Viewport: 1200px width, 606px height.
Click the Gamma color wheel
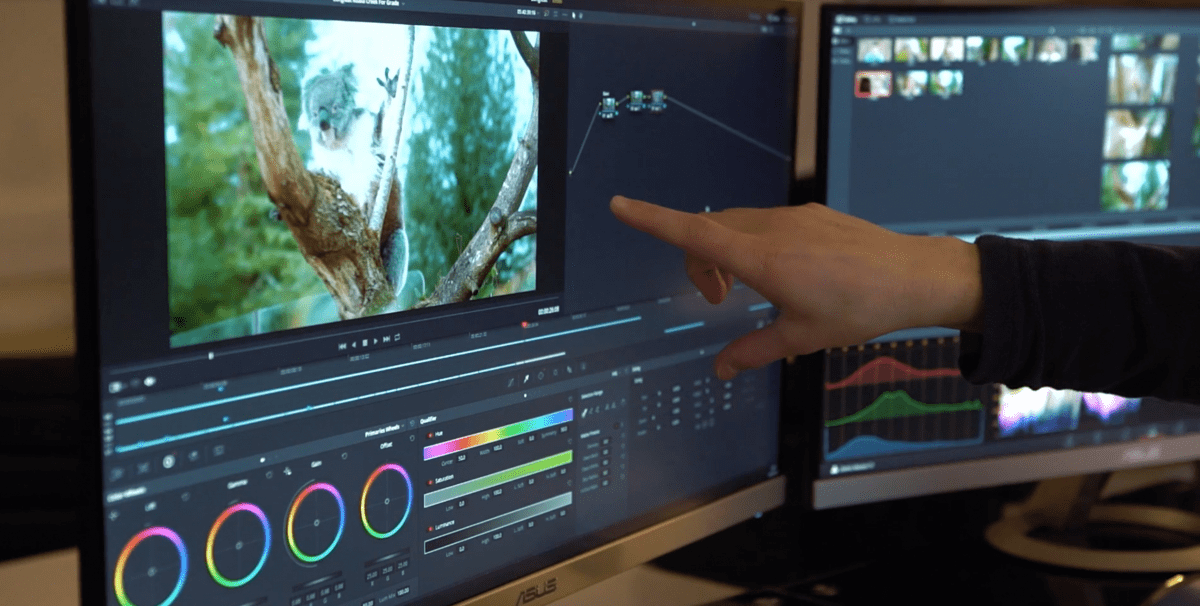pyautogui.click(x=239, y=545)
